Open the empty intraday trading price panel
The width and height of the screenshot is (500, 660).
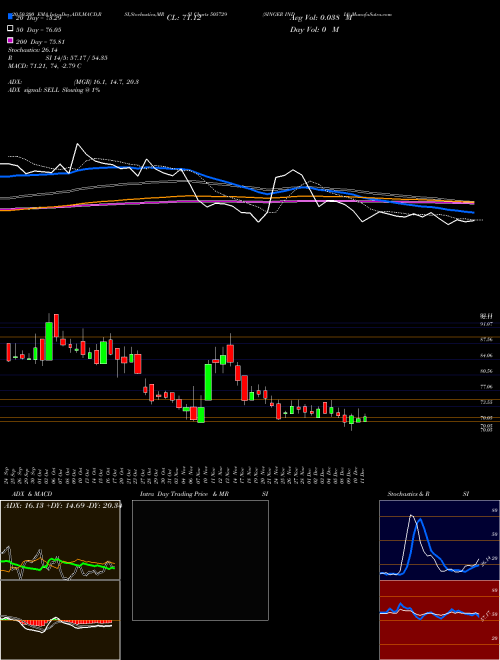click(x=200, y=560)
